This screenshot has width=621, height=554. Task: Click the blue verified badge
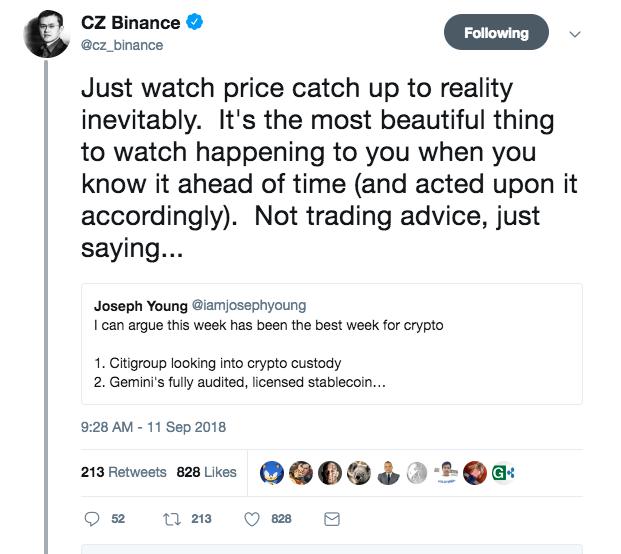pyautogui.click(x=196, y=24)
